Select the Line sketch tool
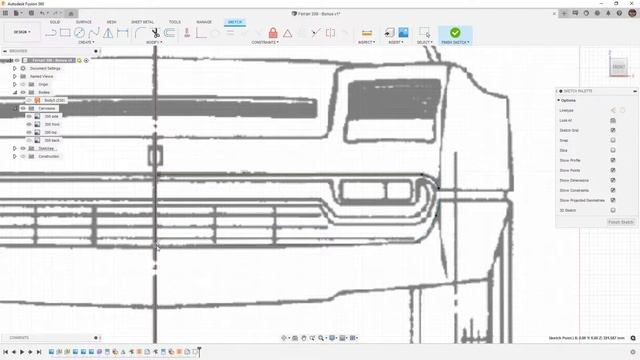The width and height of the screenshot is (640, 360). (x=51, y=33)
